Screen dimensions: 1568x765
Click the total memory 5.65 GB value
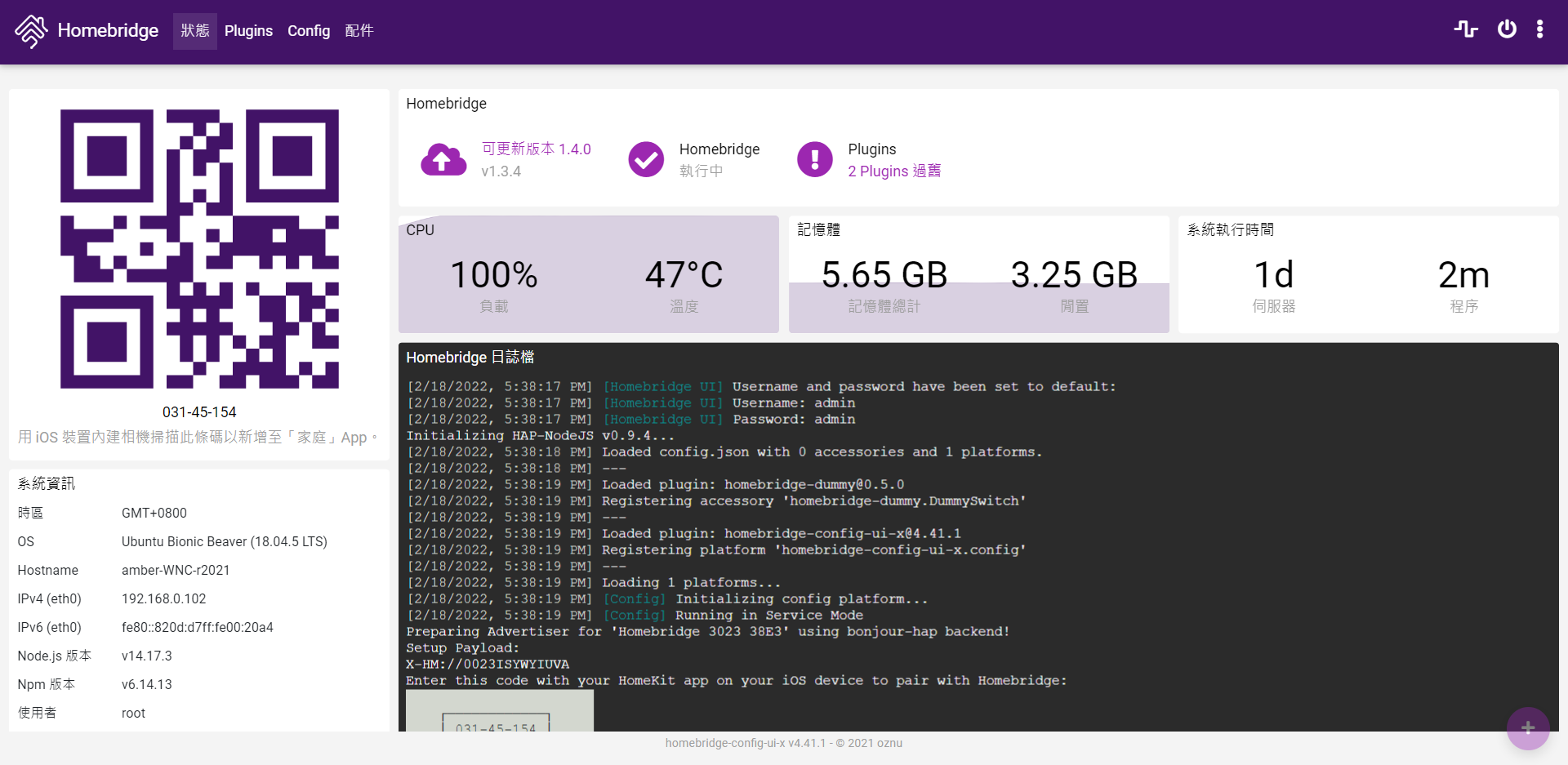point(884,275)
